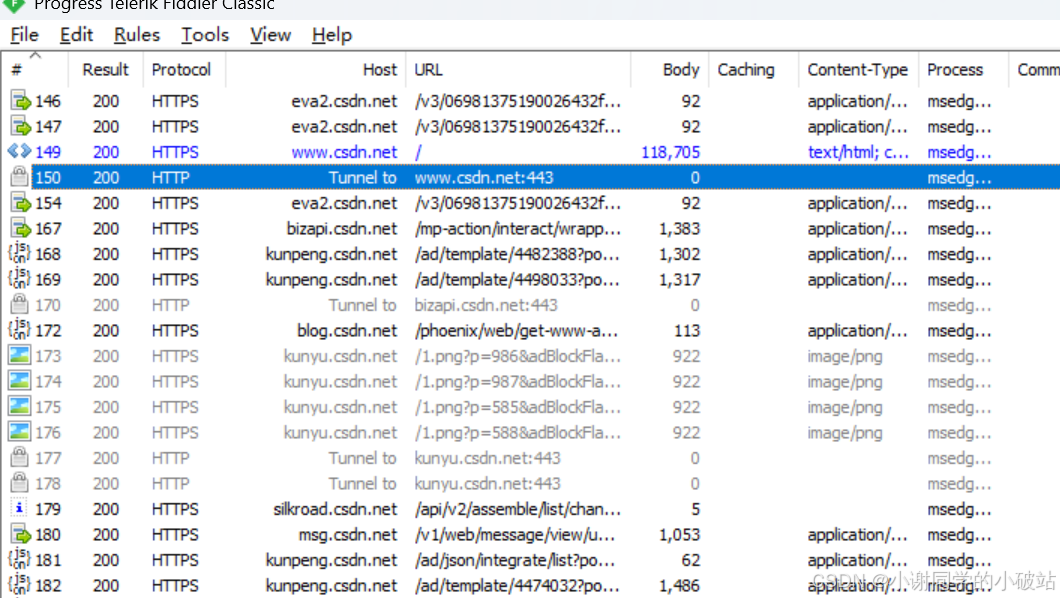The image size is (1060, 598).
Task: Open the Tools menu
Action: 205,35
